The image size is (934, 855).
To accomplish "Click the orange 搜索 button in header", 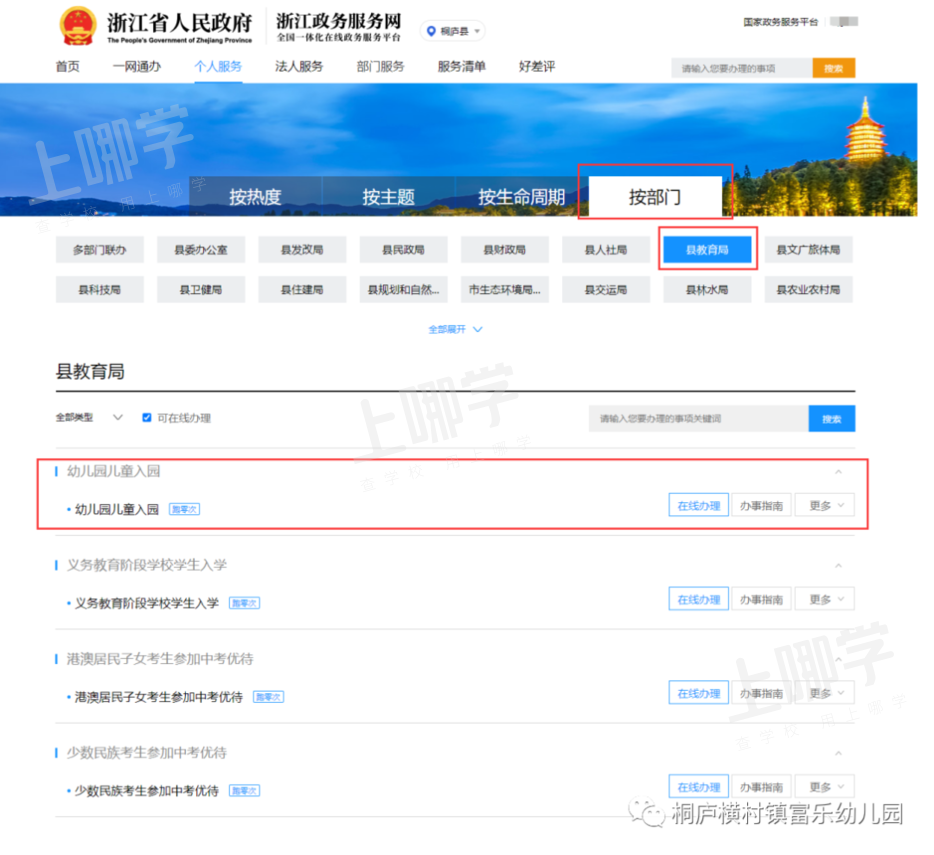I will pos(833,69).
